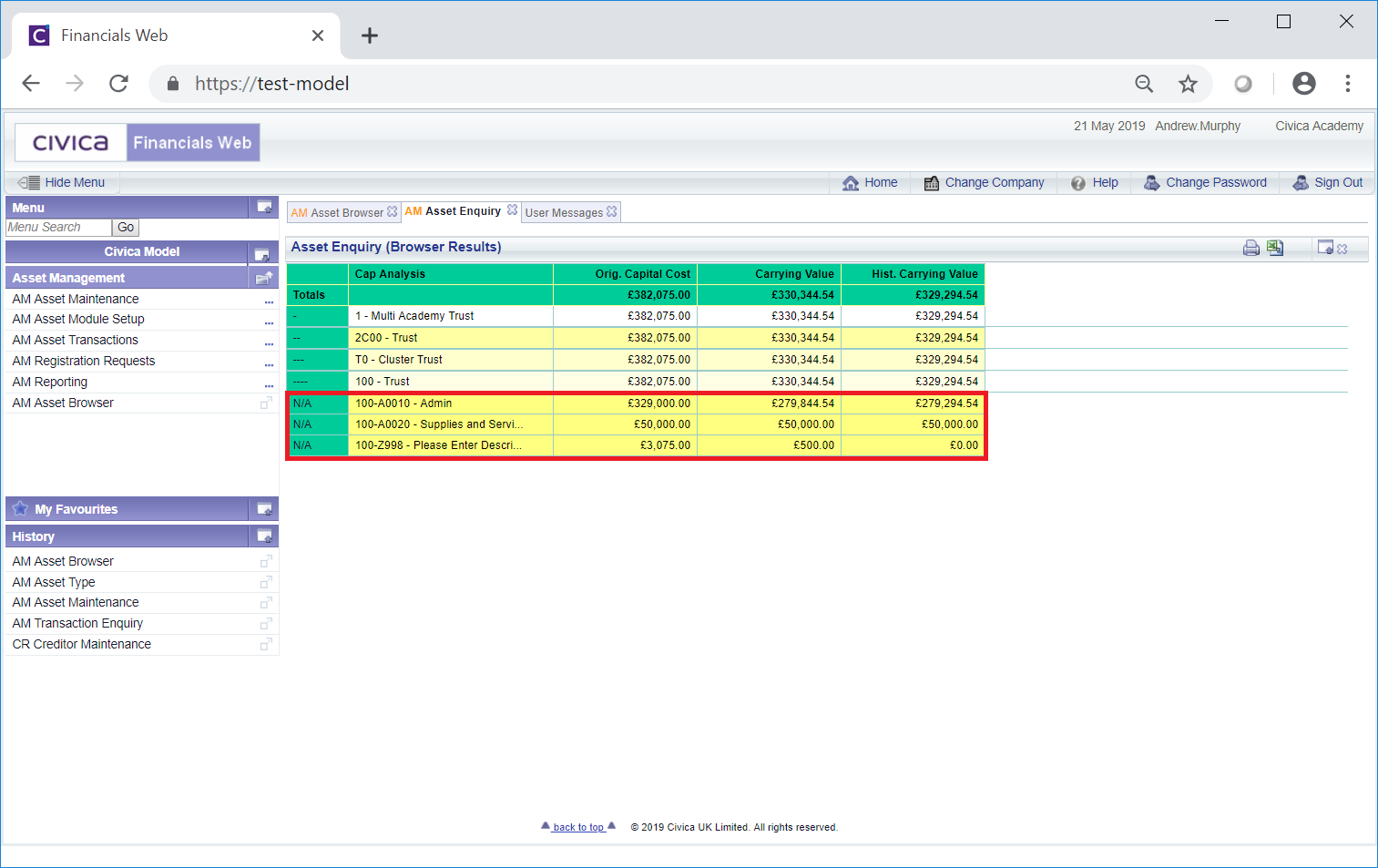The width and height of the screenshot is (1378, 868).
Task: Open AM Reporting menu item
Action: (x=50, y=382)
